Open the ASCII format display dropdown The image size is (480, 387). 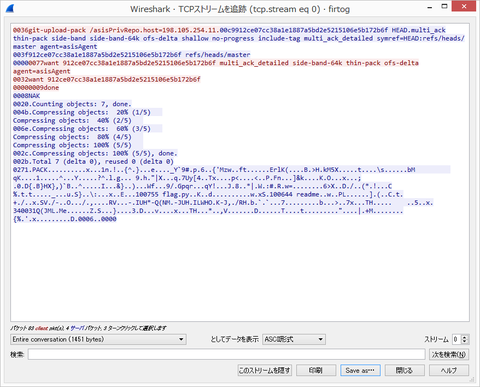(x=294, y=339)
